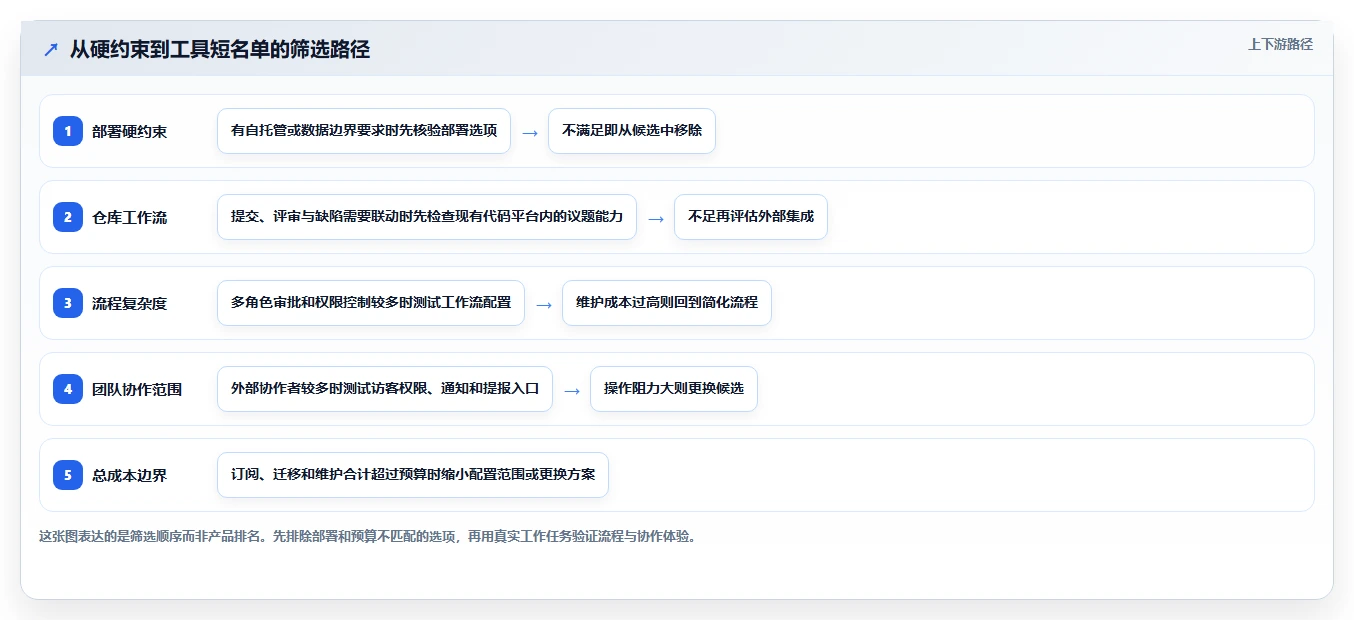Click the box 有自托管或数据边界要求时先核验部署选项

(364, 131)
